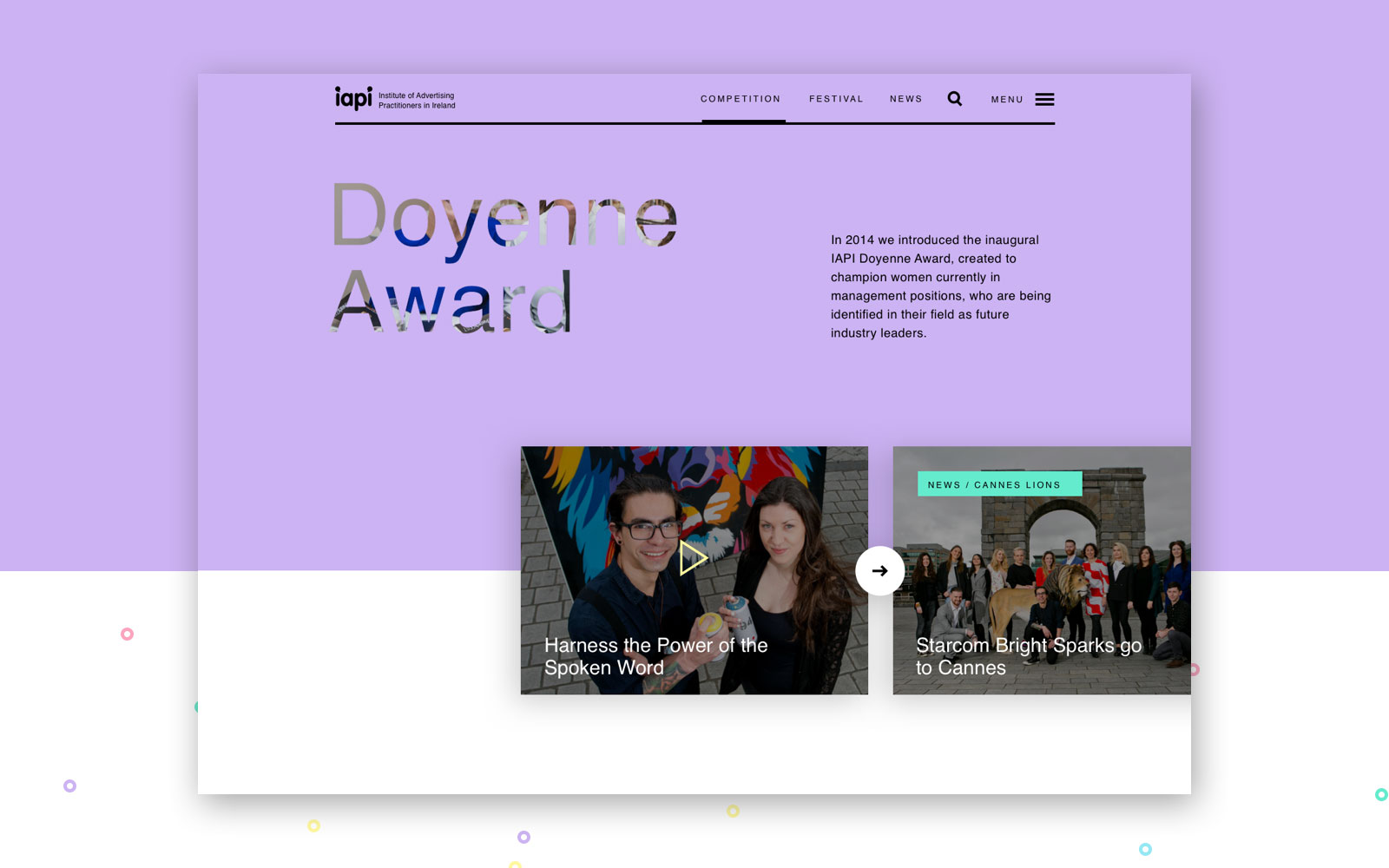This screenshot has height=868, width=1389.
Task: Play the Spoken Word video
Action: coord(692,558)
